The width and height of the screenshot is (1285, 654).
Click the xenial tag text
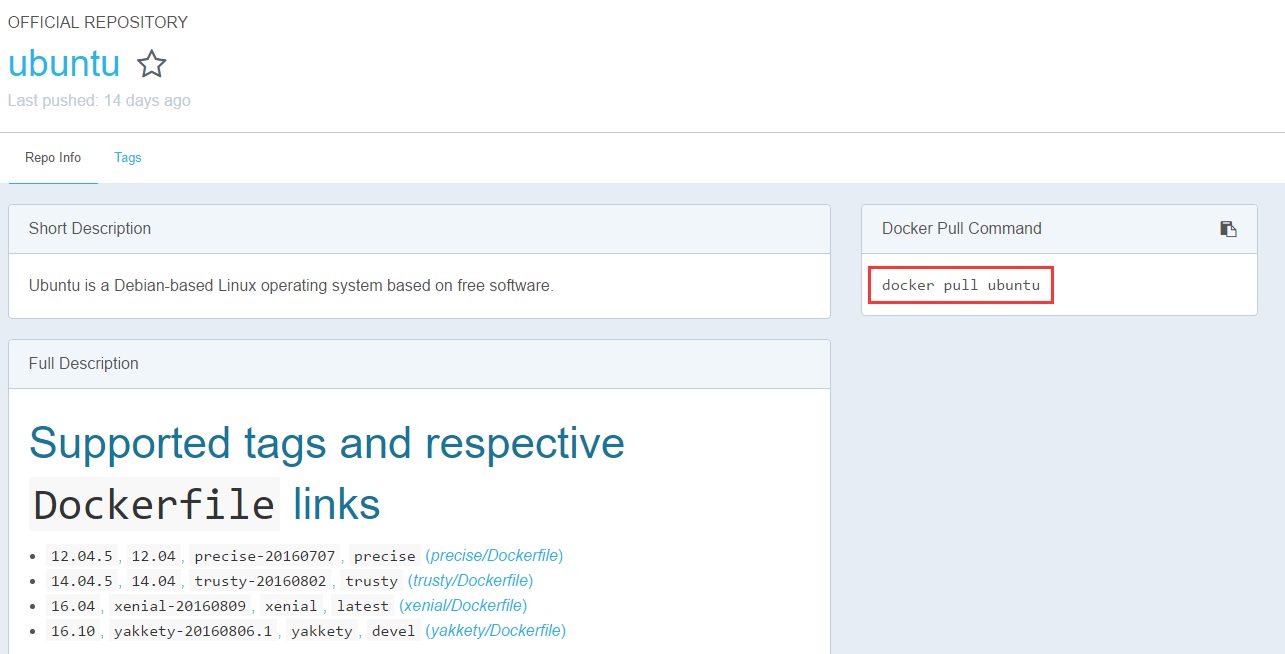pyautogui.click(x=291, y=606)
